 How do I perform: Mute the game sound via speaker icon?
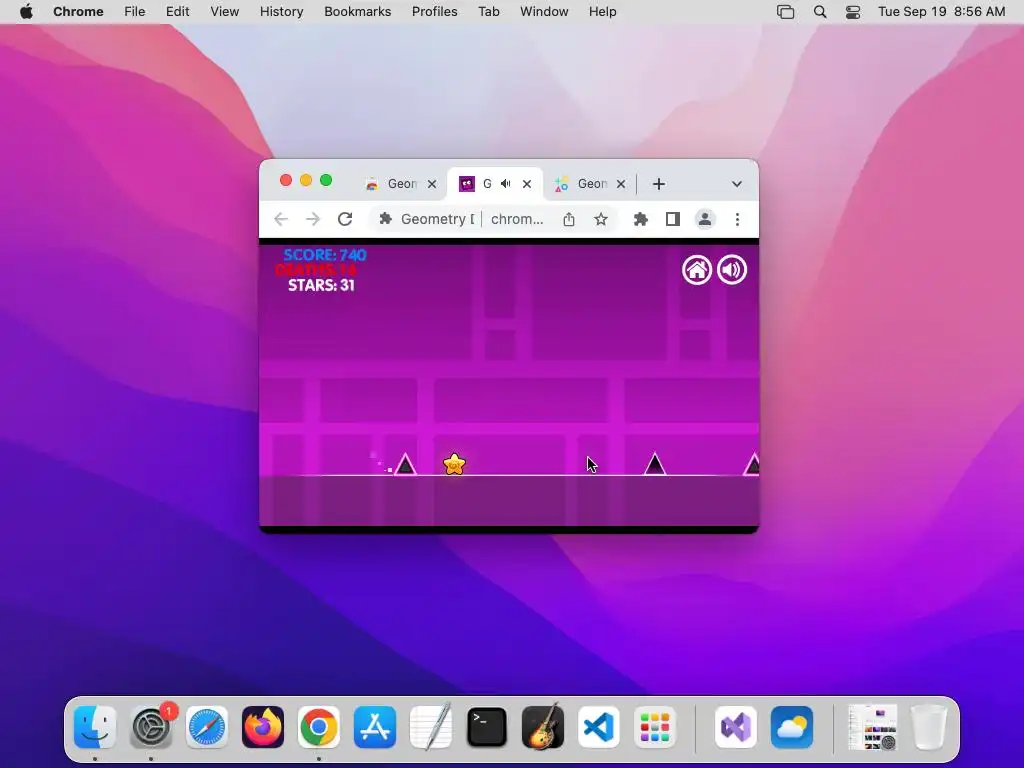point(732,270)
